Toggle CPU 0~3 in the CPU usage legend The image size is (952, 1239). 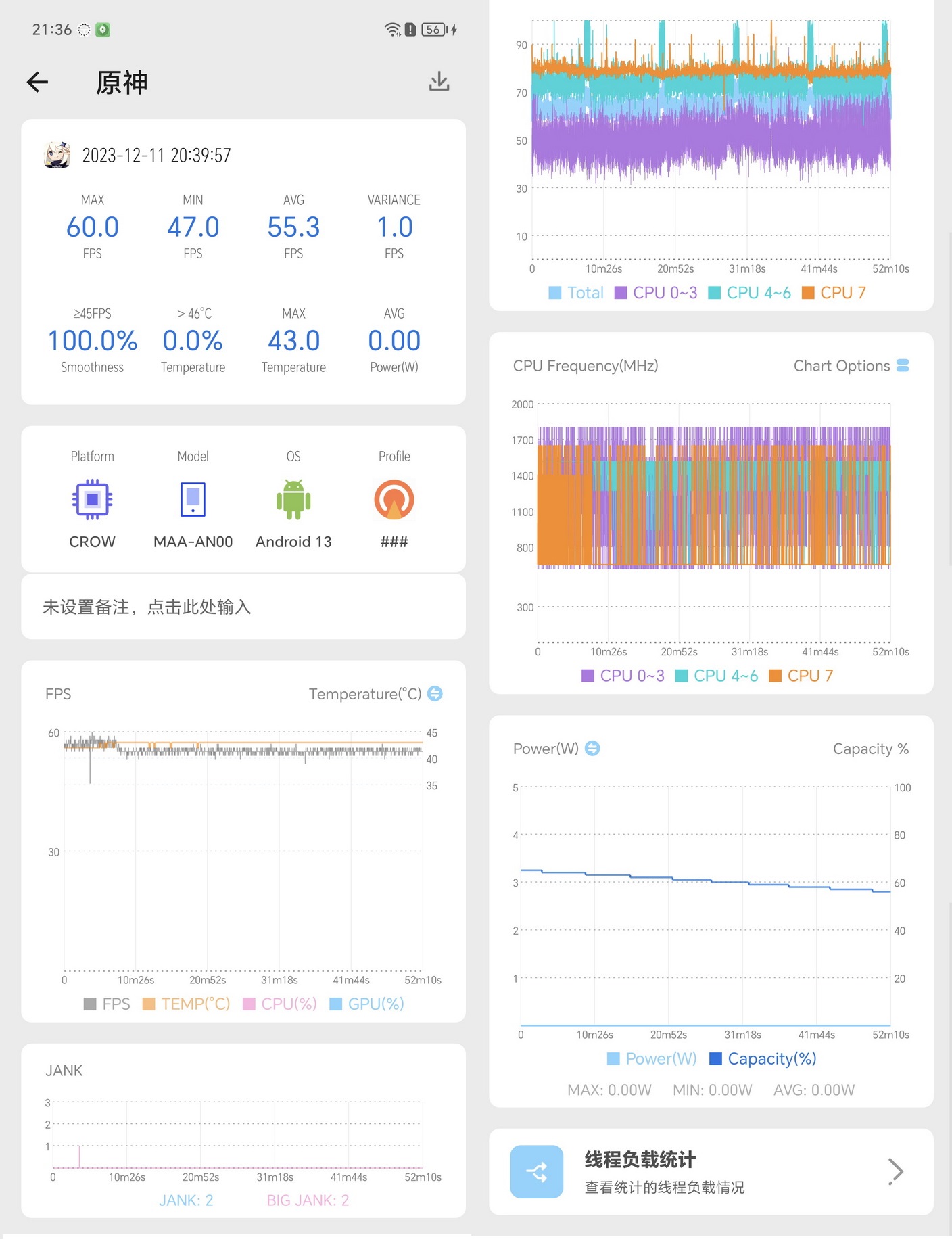656,292
